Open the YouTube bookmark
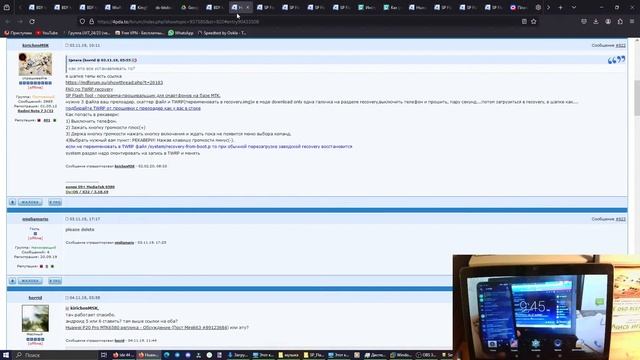 [47, 33]
